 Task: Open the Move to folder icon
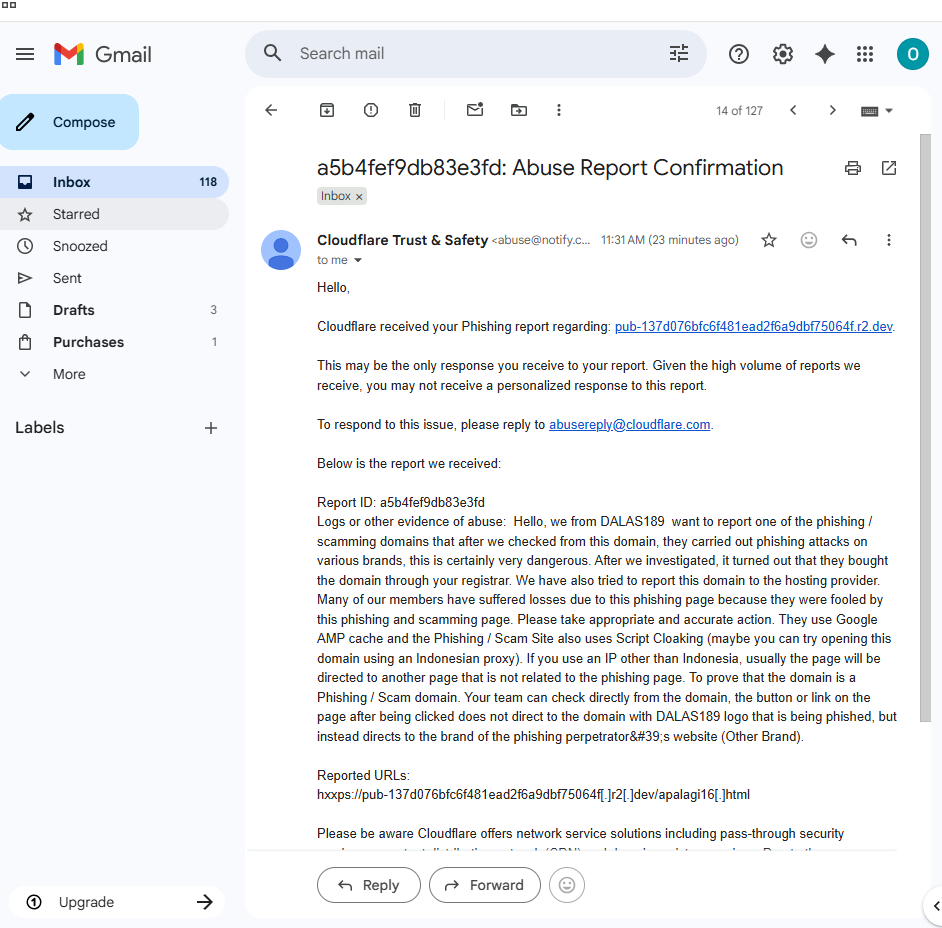point(518,110)
